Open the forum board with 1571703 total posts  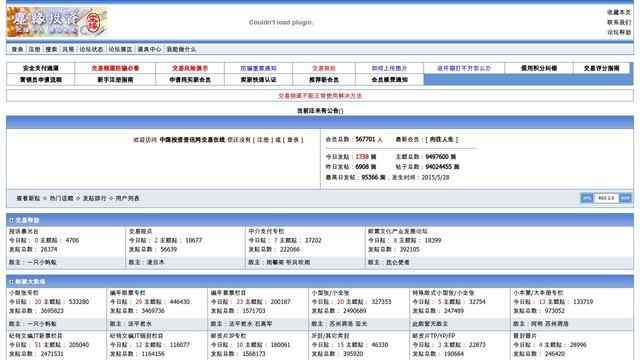point(229,293)
